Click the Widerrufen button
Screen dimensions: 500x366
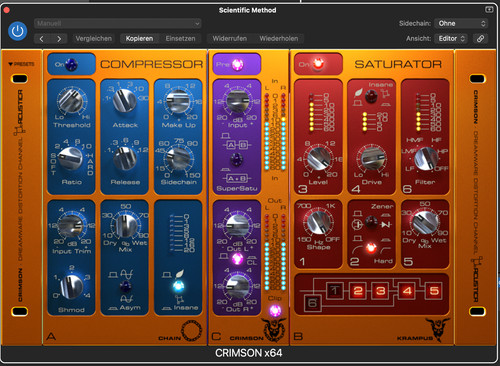230,39
